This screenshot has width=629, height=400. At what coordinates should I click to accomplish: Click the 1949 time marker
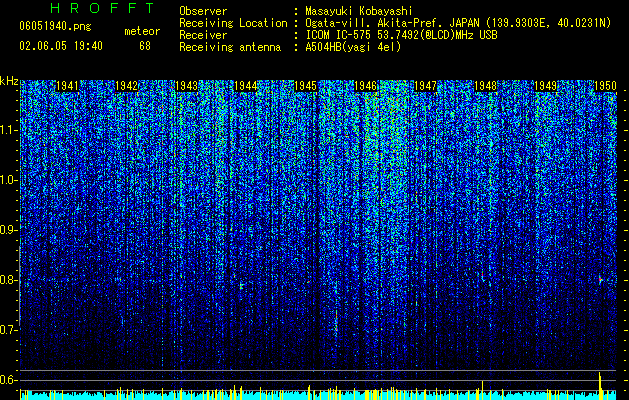546,86
